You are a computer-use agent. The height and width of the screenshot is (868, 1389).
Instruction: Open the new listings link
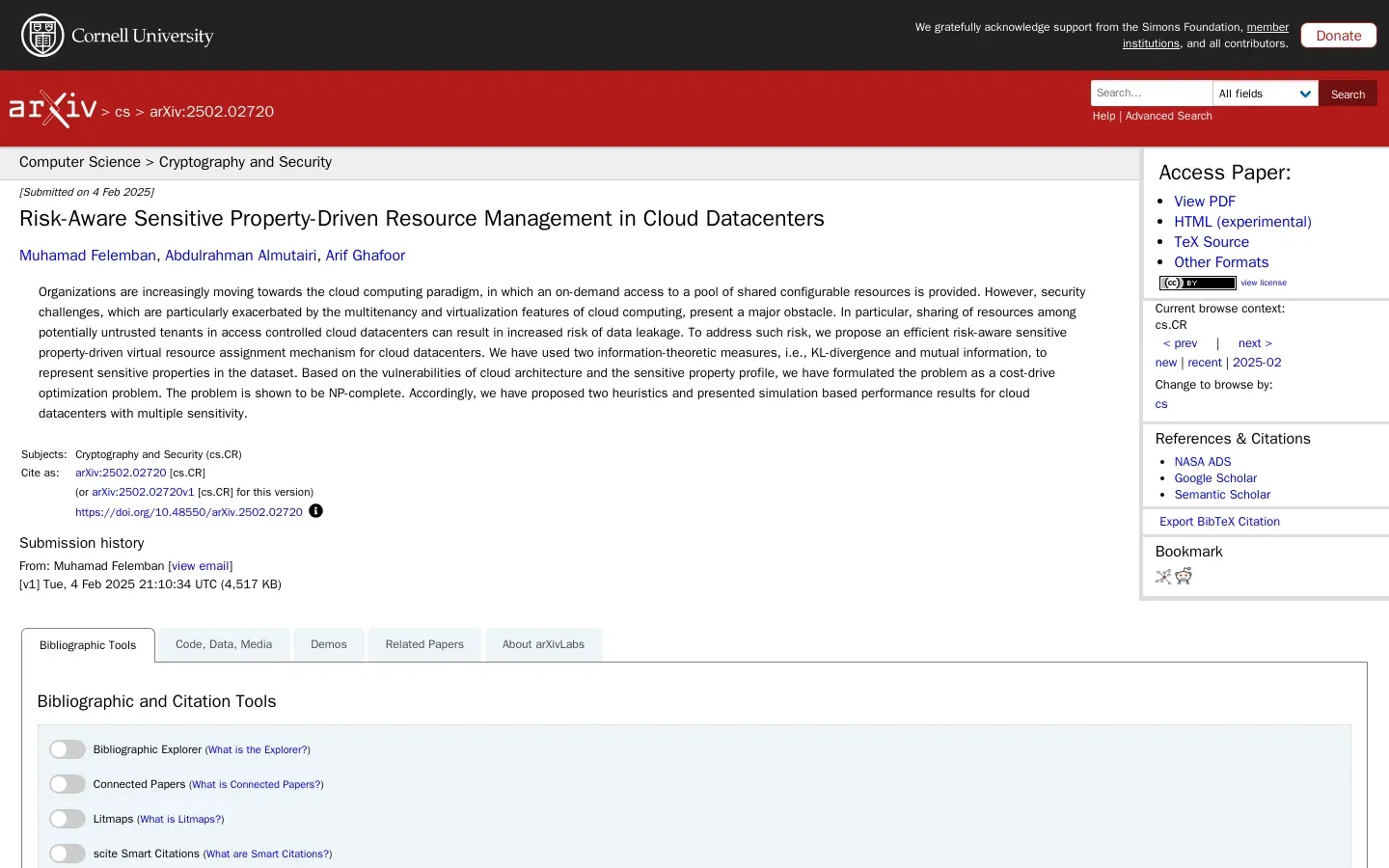[x=1166, y=363]
